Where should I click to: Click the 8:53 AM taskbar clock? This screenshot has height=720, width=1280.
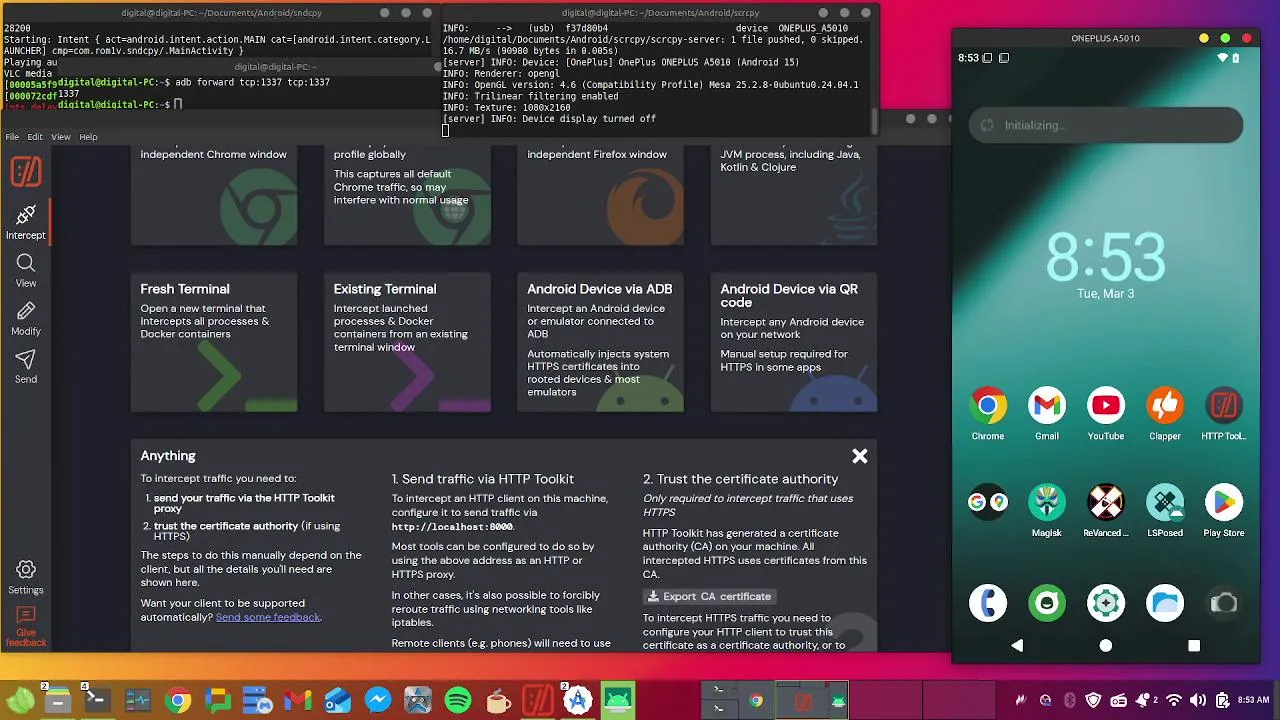click(x=1253, y=701)
